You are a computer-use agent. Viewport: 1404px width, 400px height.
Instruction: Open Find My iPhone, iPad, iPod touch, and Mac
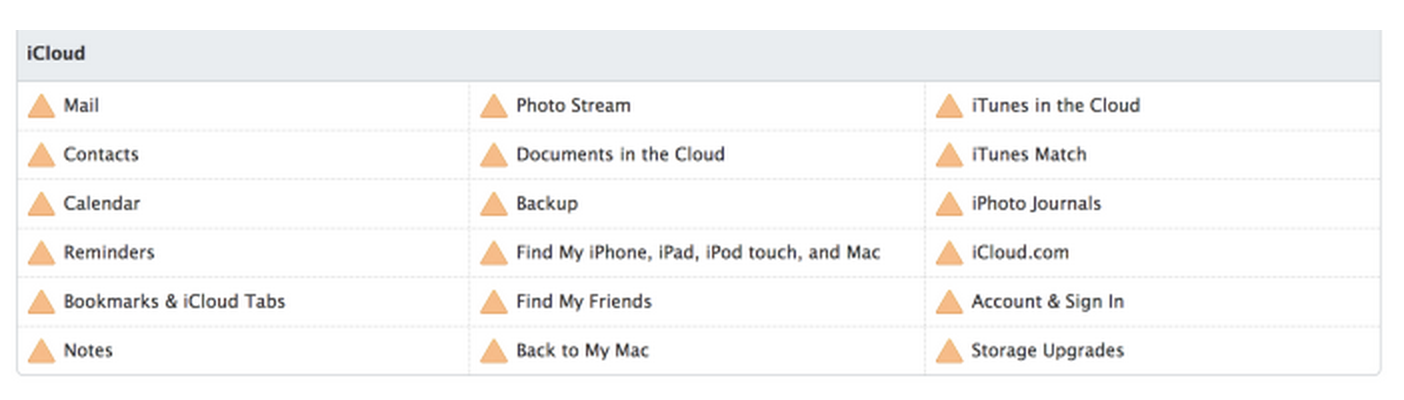tap(698, 253)
